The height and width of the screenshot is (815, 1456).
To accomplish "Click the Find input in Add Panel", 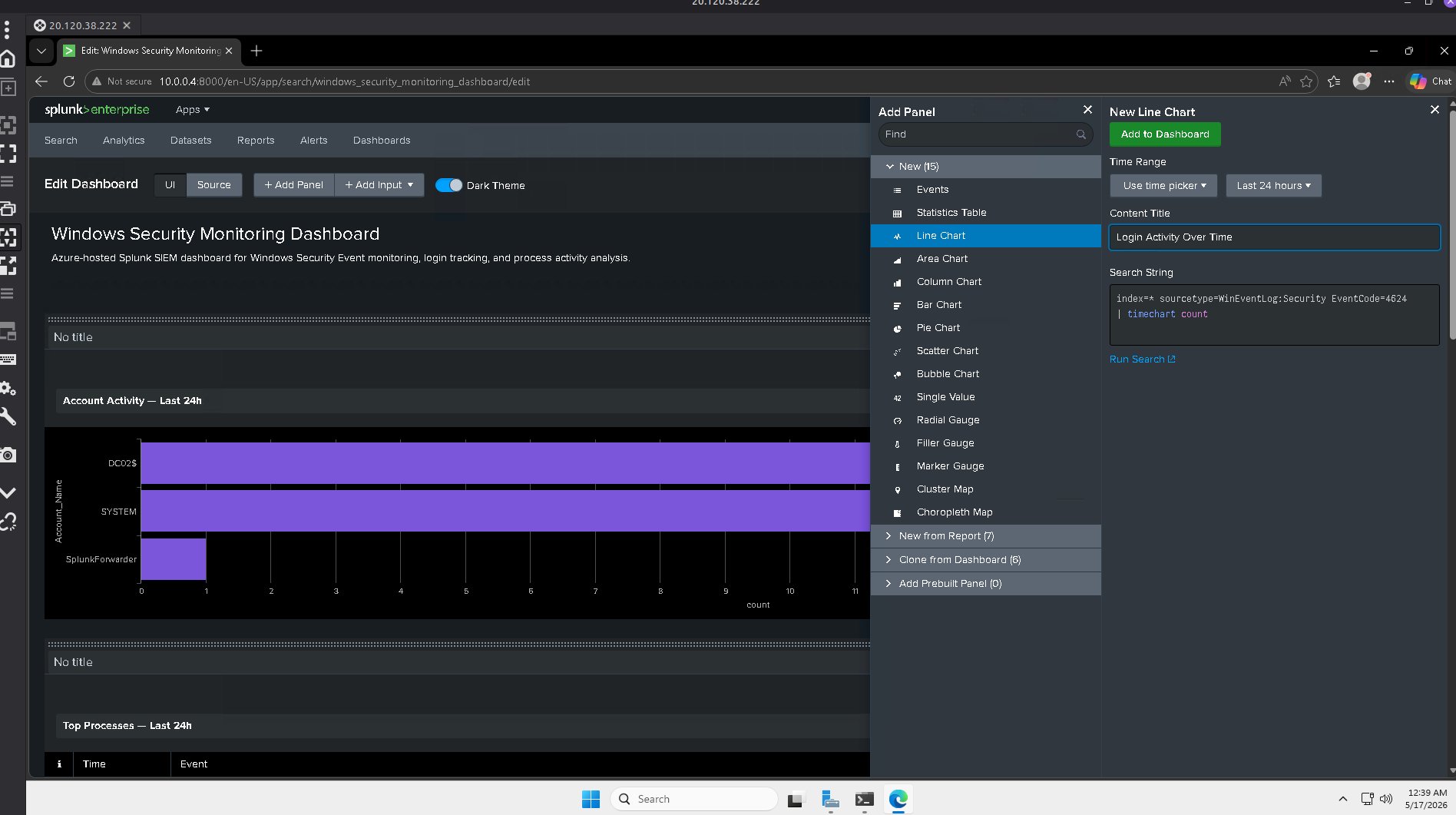I will point(985,134).
